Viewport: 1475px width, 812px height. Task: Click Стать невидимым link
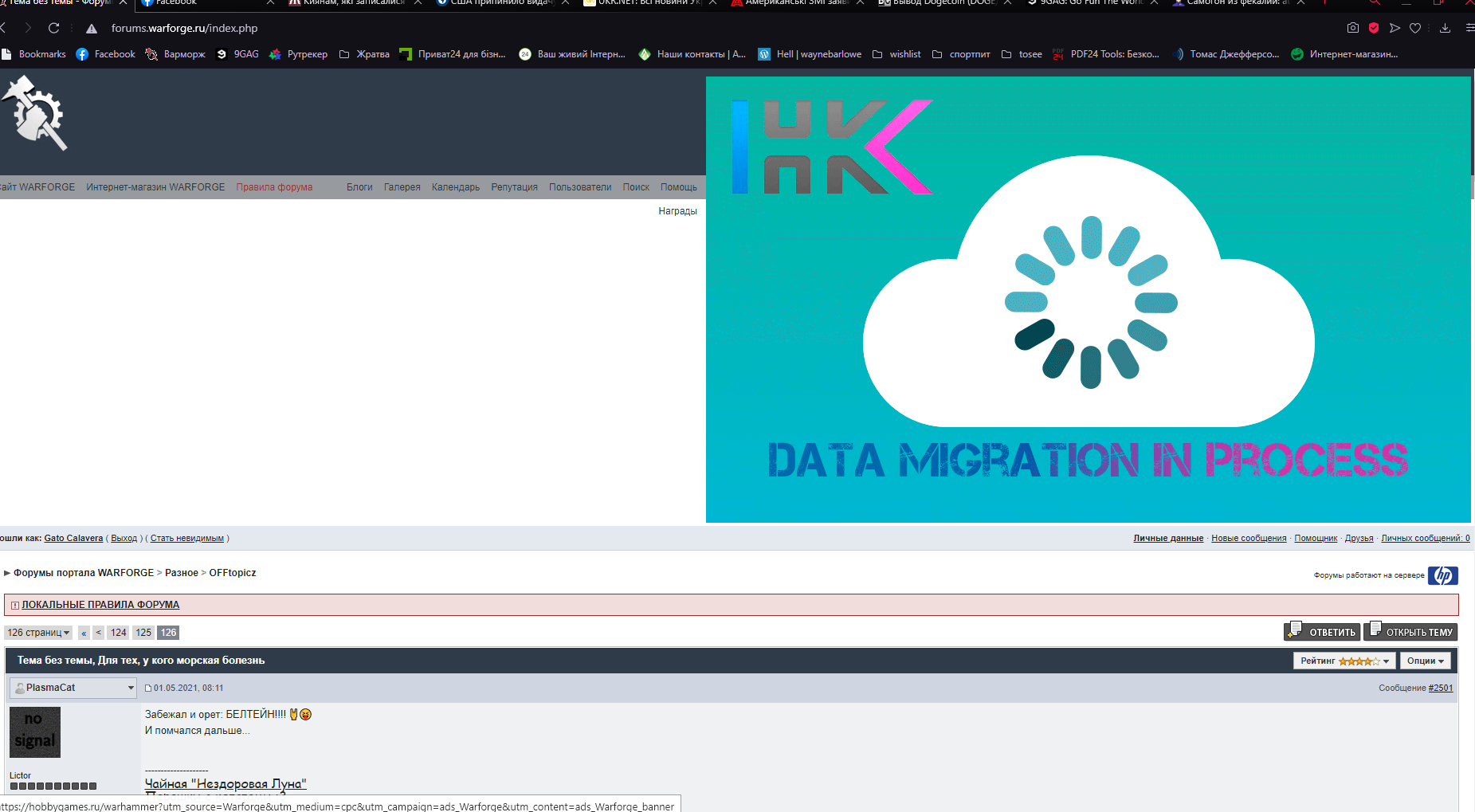click(187, 538)
